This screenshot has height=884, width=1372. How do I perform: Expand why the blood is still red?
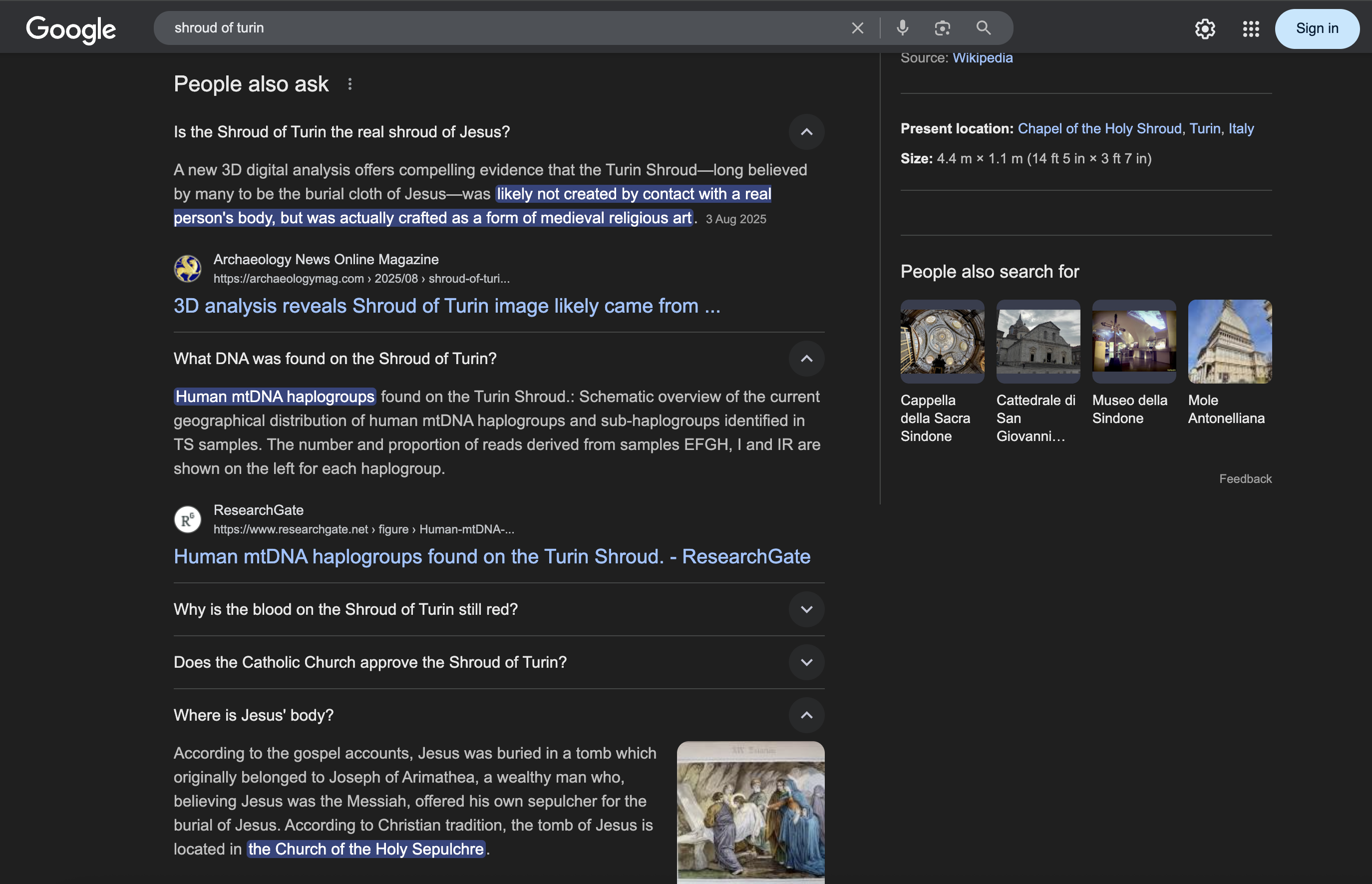click(806, 609)
